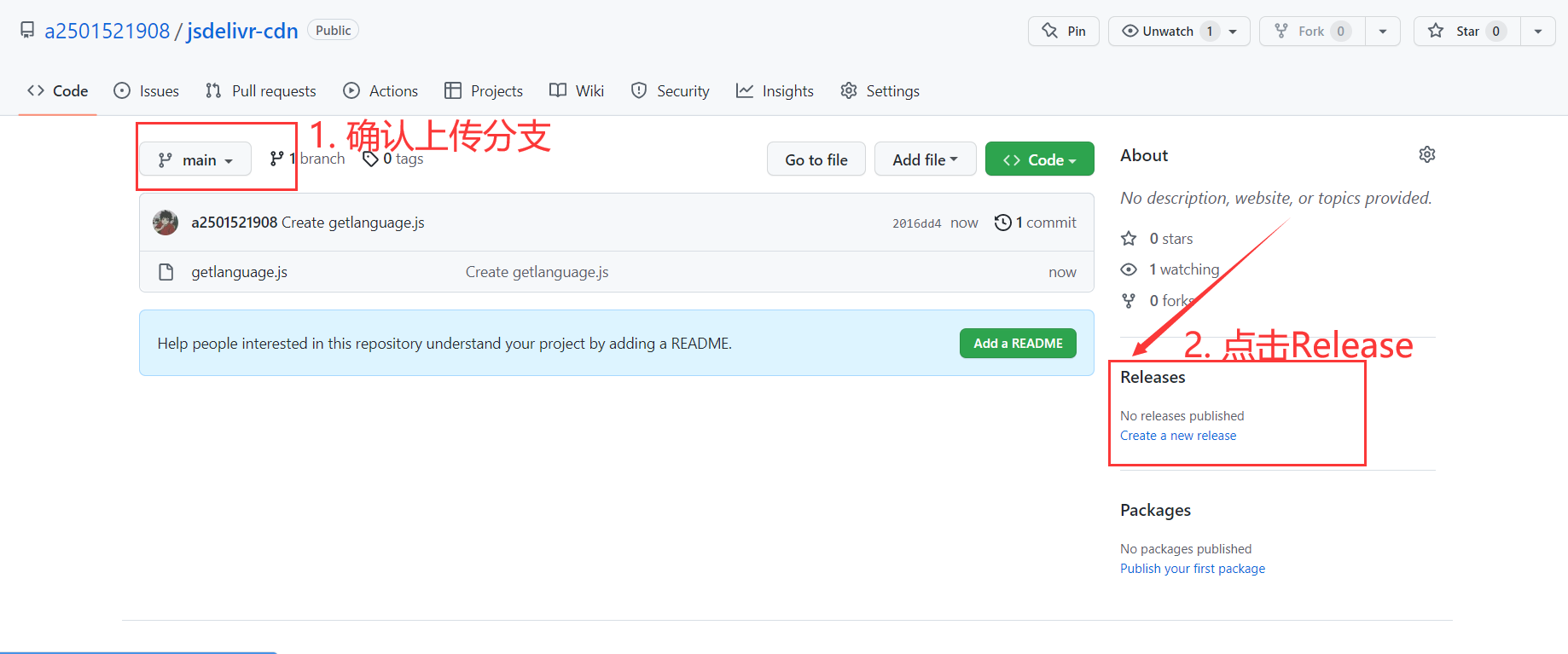This screenshot has width=1568, height=654.
Task: Click the 'No releases published' text
Action: [x=1182, y=416]
